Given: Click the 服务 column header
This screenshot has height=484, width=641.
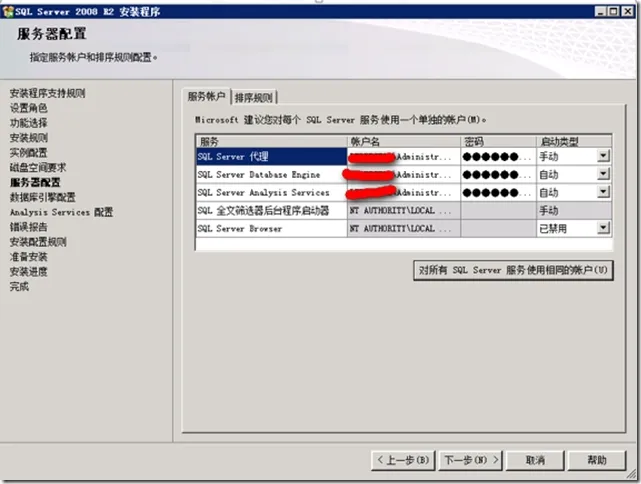Looking at the screenshot, I should pos(271,141).
